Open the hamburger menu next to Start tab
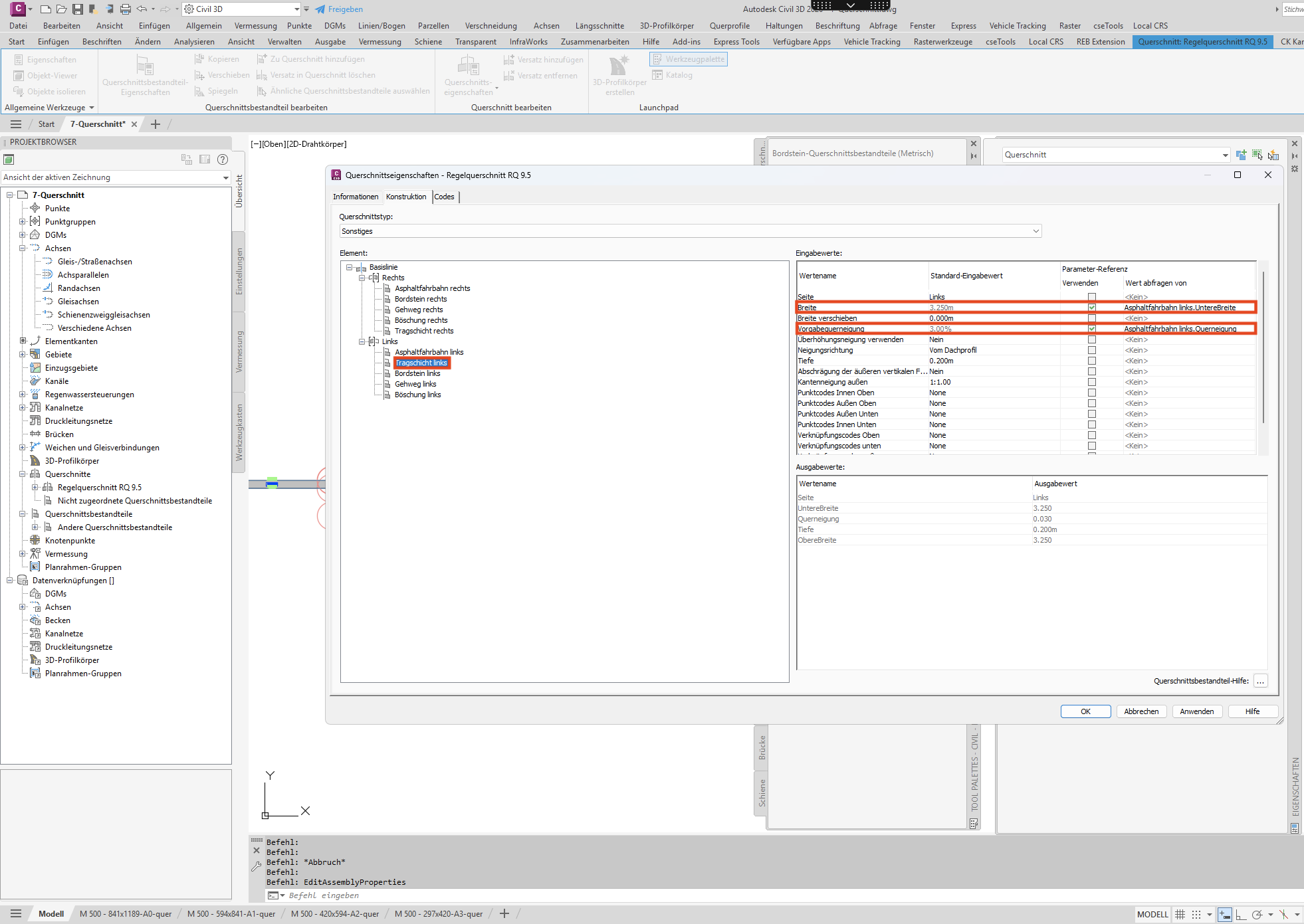The height and width of the screenshot is (924, 1304). point(16,124)
